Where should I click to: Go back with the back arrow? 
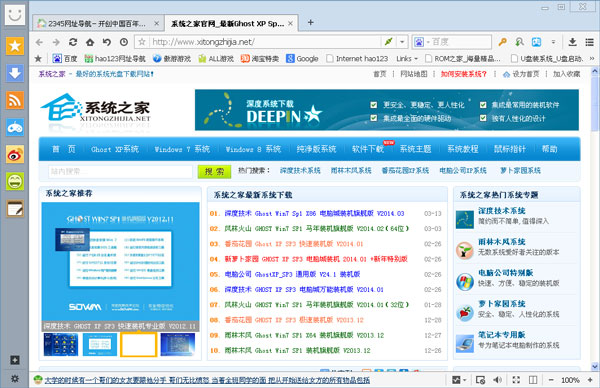[x=39, y=42]
